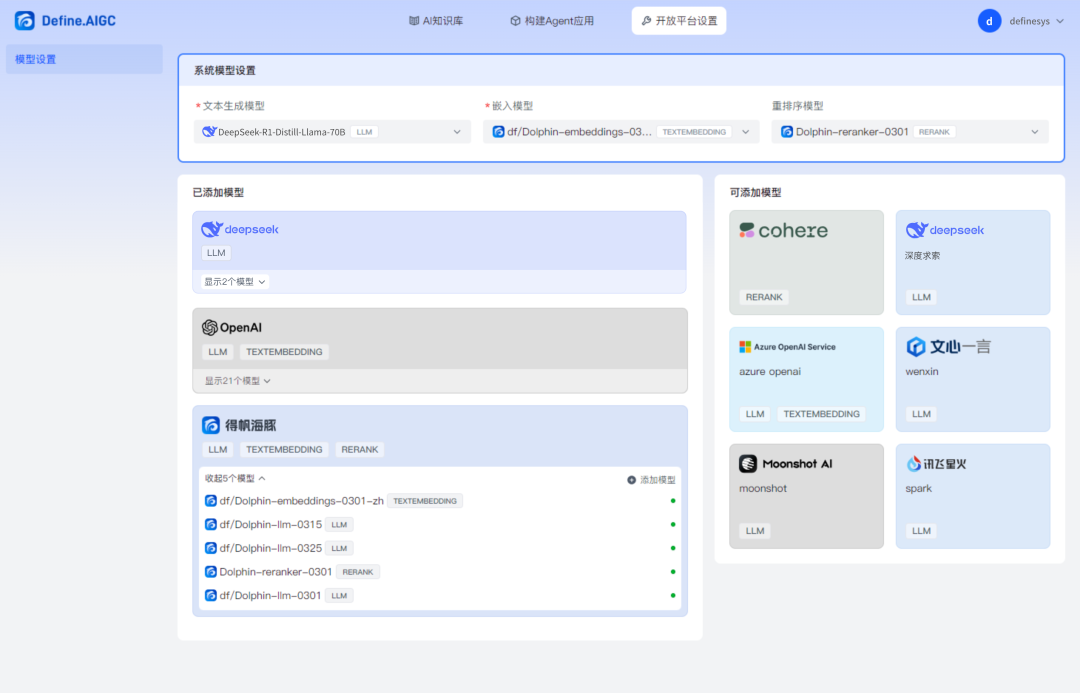Viewport: 1080px width, 693px height.
Task: Click the df/Dolphin-llm-0301 model name
Action: [x=271, y=595]
